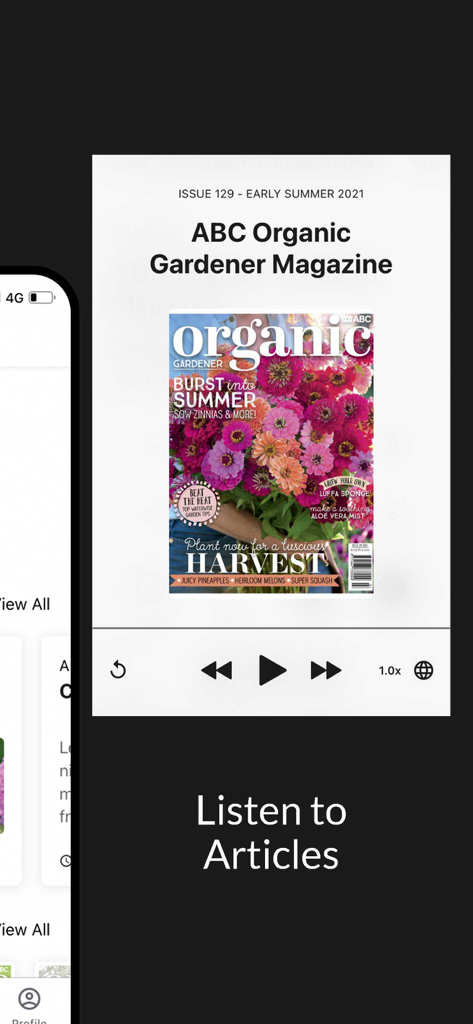Tap the 4G network indicator
Image resolution: width=473 pixels, height=1024 pixels.
pyautogui.click(x=14, y=298)
